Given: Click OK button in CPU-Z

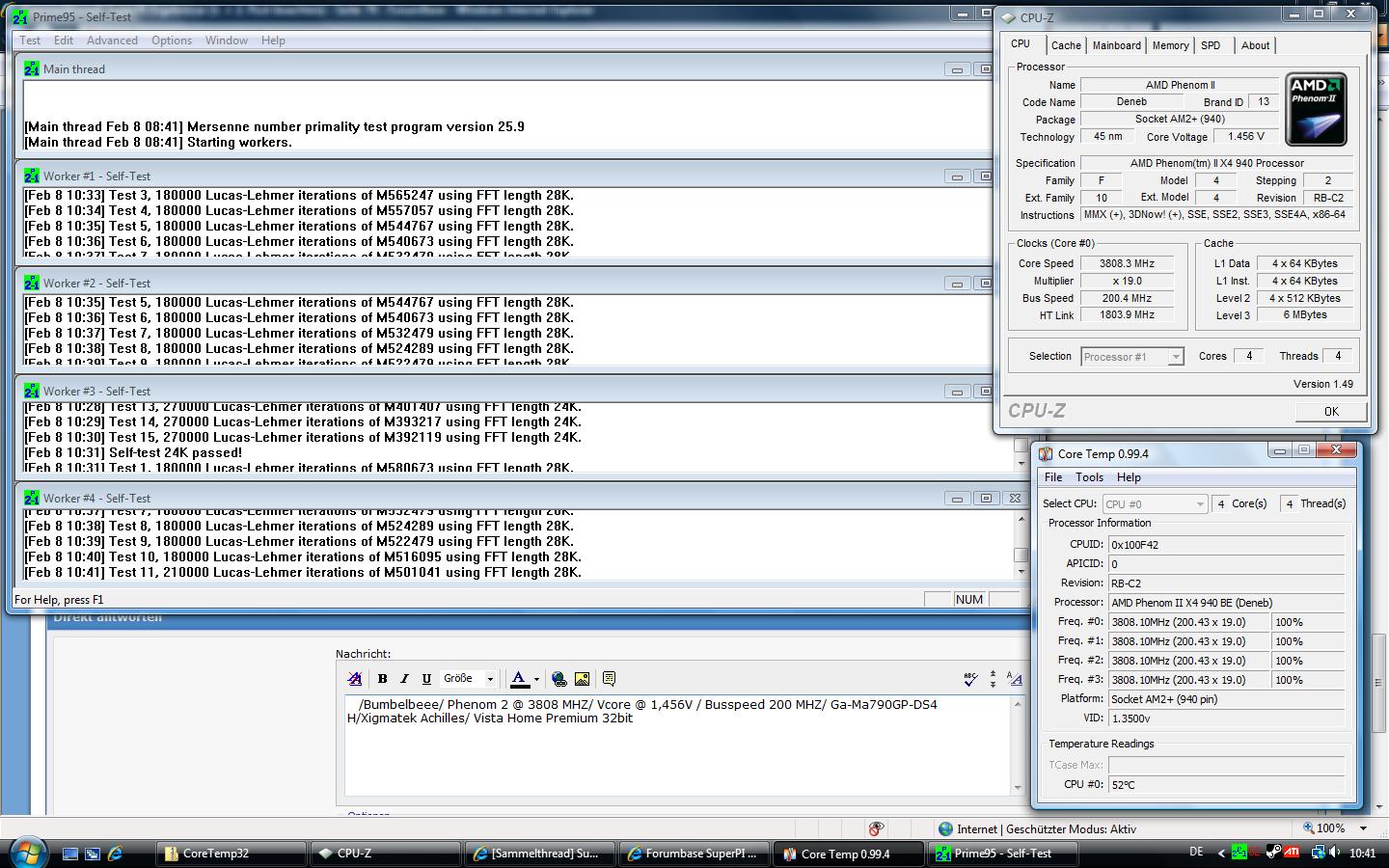Looking at the screenshot, I should click(1331, 411).
